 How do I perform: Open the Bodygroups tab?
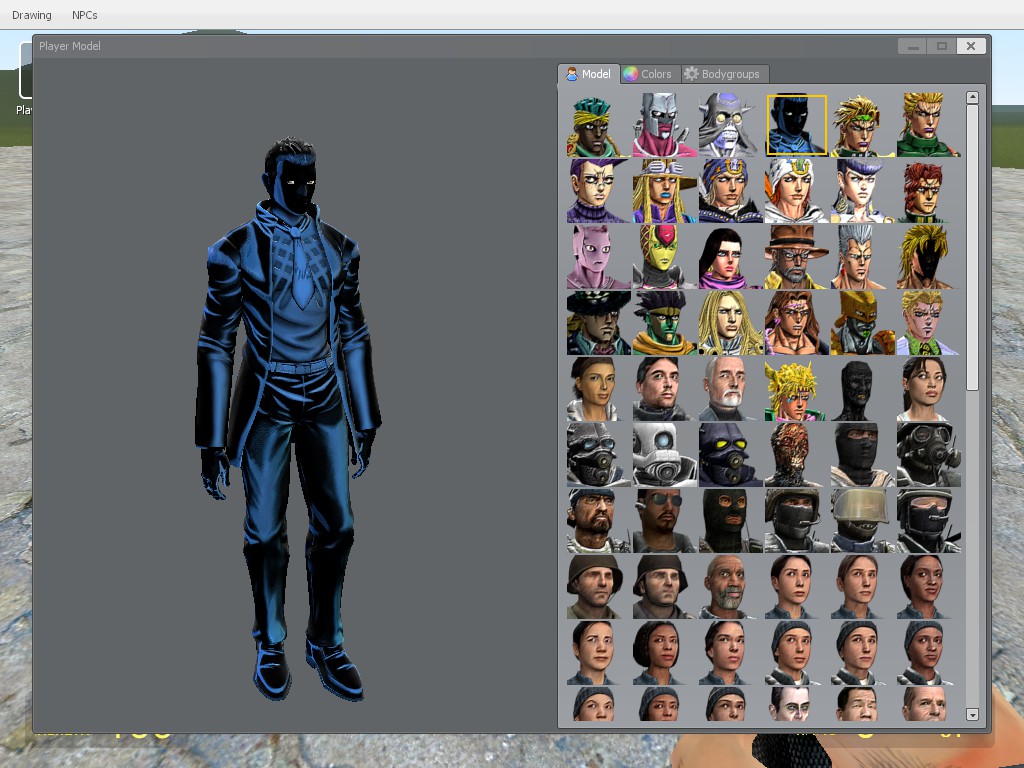[x=723, y=74]
